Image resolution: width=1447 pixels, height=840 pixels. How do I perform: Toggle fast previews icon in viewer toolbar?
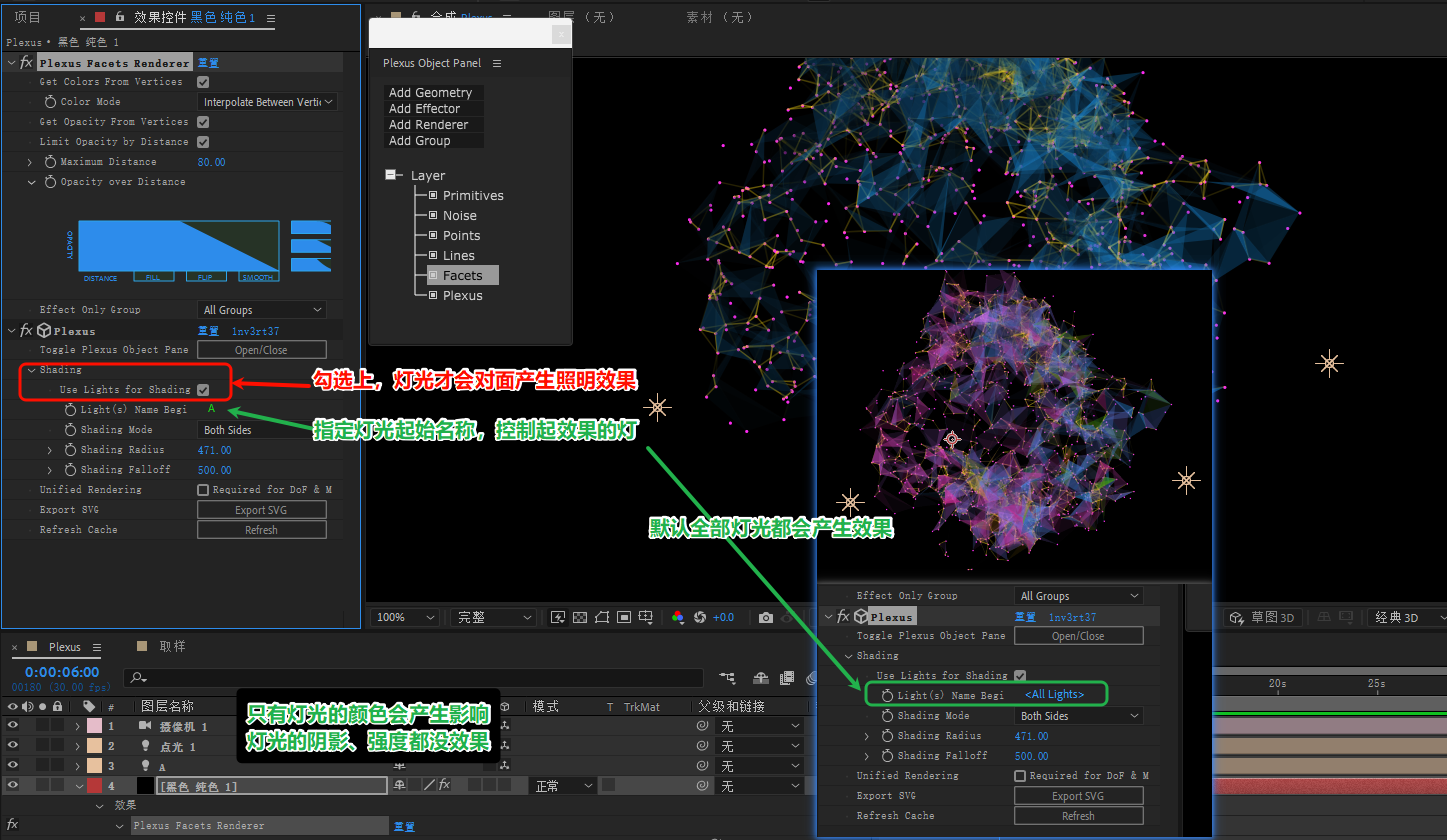coord(558,618)
